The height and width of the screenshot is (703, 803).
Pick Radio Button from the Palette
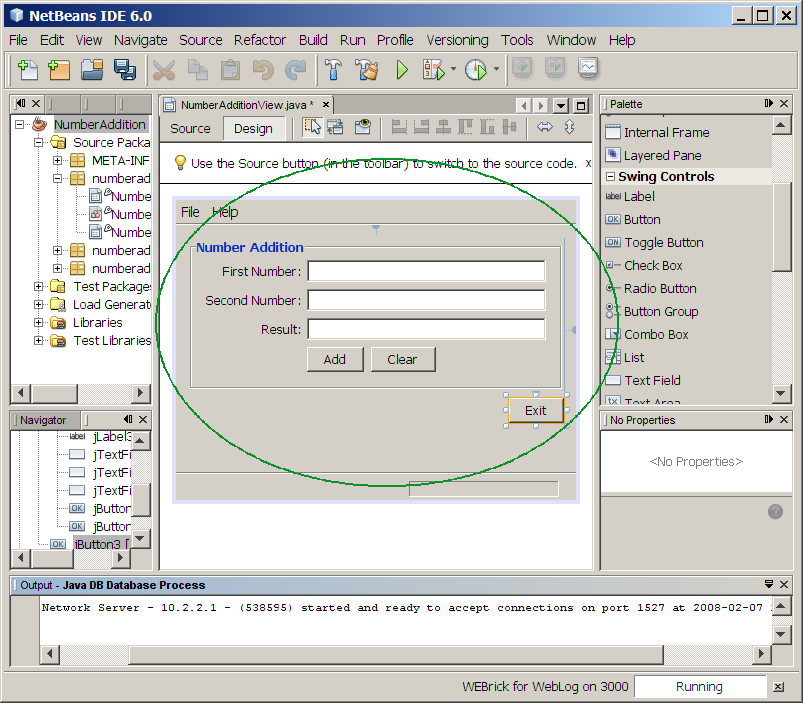tap(651, 289)
